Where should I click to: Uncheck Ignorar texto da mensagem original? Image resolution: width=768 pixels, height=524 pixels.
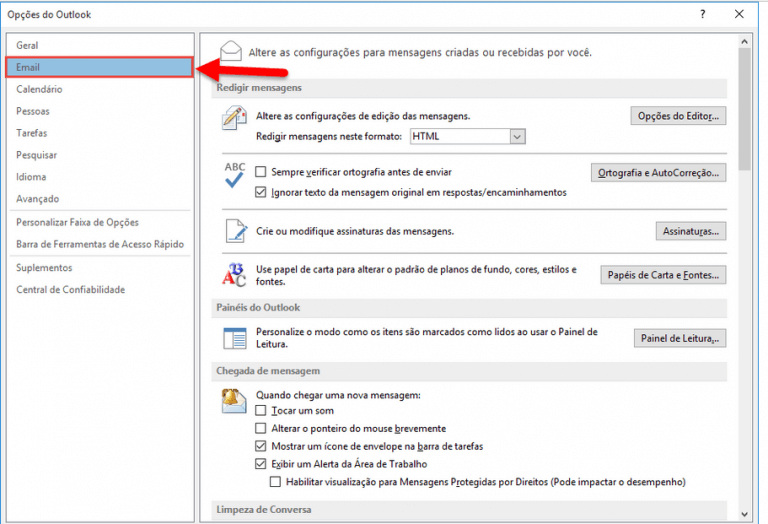[x=261, y=192]
